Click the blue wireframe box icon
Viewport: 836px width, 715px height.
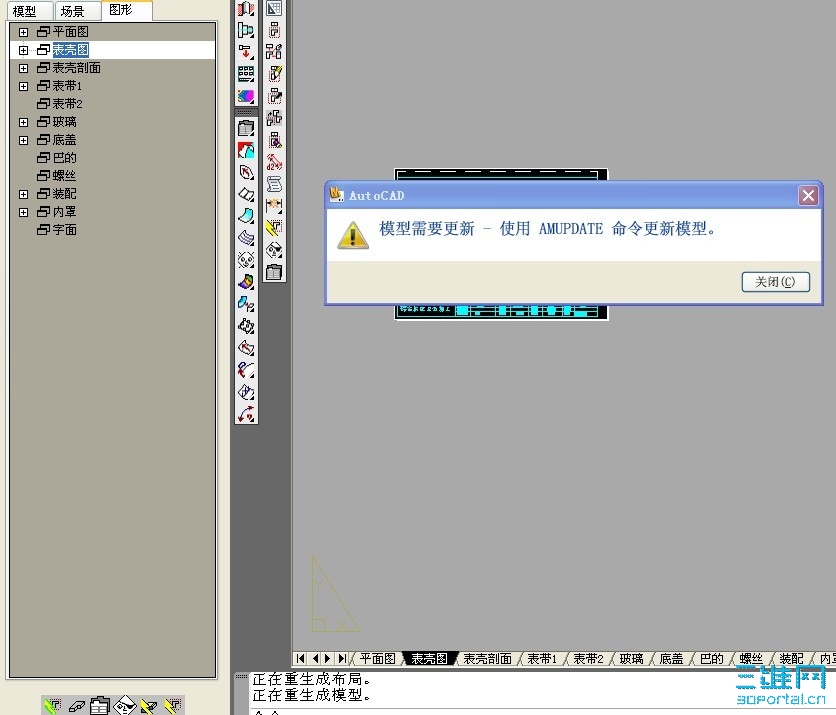[246, 392]
